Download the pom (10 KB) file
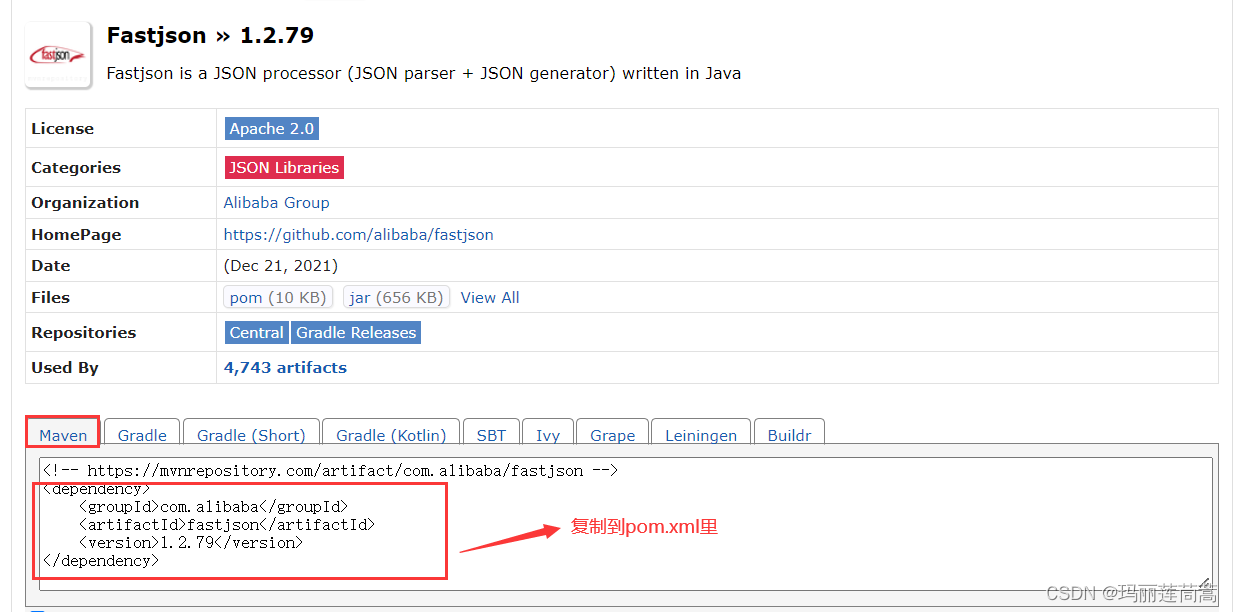1233x612 pixels. [x=278, y=297]
